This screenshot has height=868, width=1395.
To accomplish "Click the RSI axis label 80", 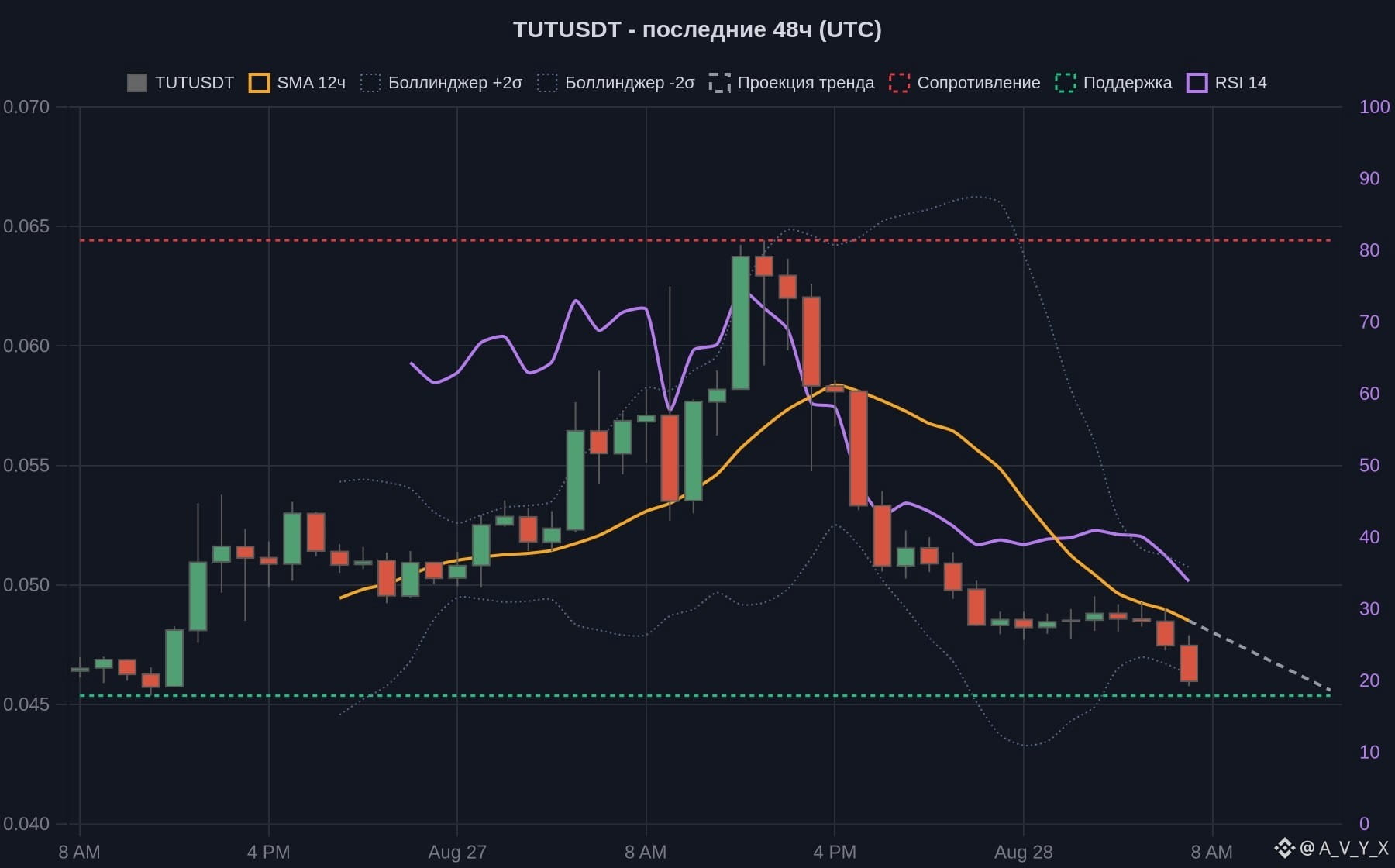I will (x=1369, y=250).
